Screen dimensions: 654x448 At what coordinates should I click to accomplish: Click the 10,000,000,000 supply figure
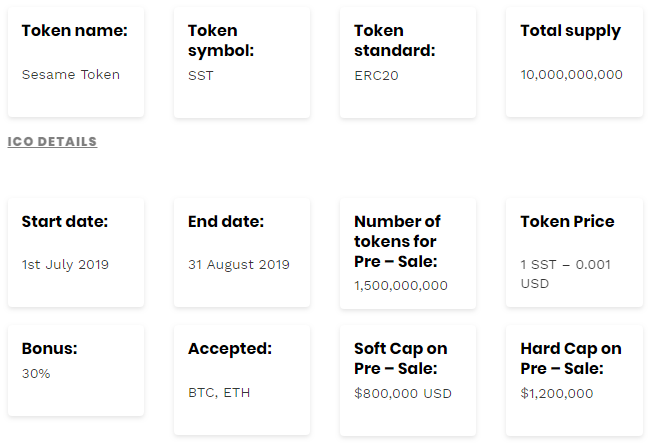pos(571,74)
